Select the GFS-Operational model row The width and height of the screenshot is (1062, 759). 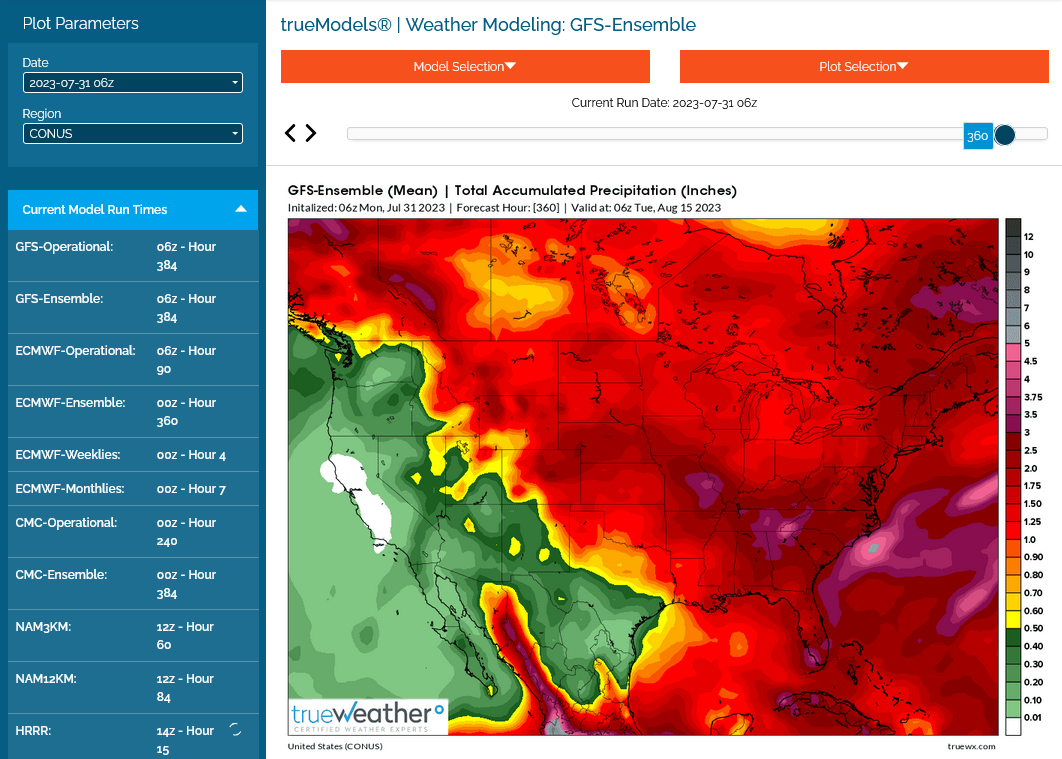coord(133,256)
